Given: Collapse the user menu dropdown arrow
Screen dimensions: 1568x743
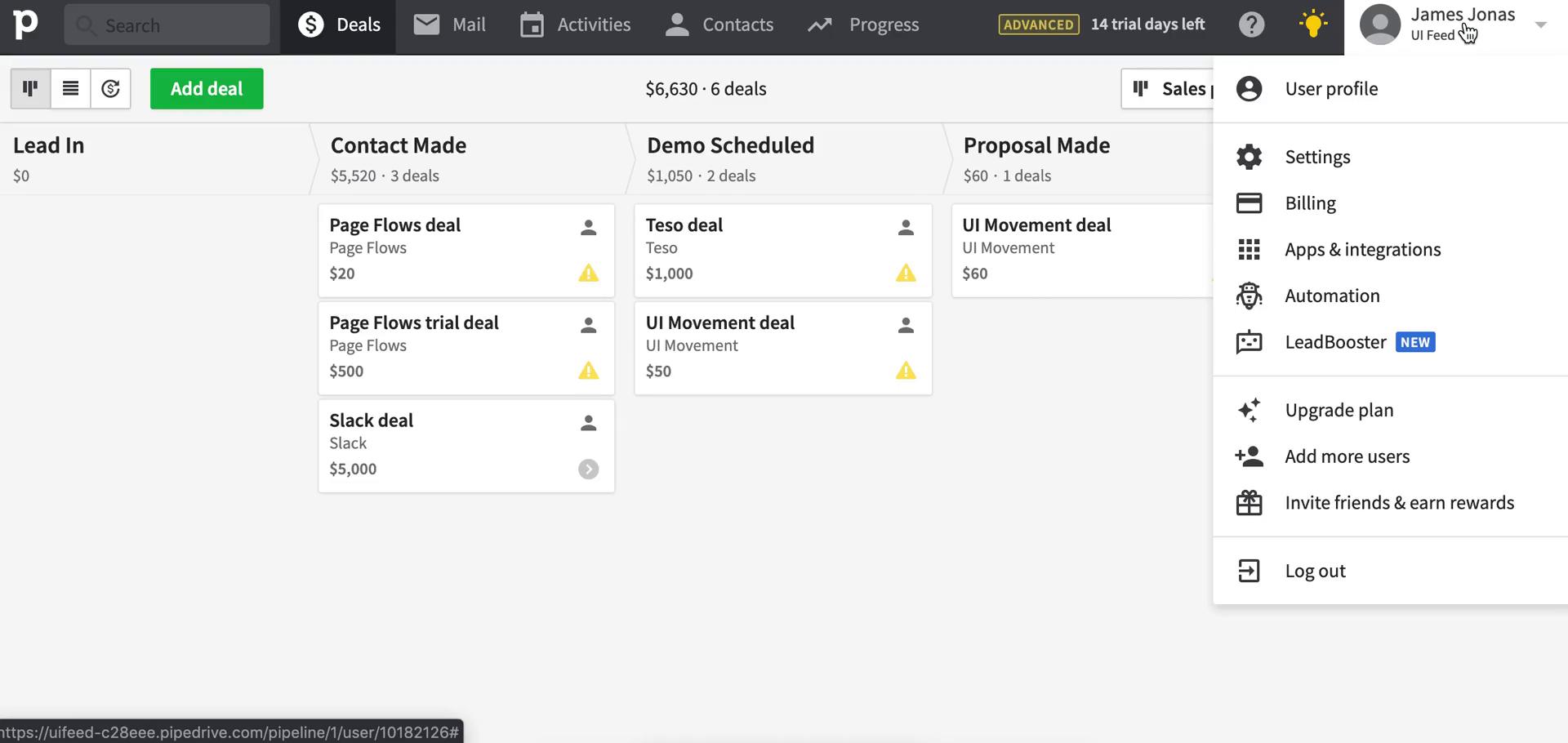Looking at the screenshot, I should (1541, 25).
